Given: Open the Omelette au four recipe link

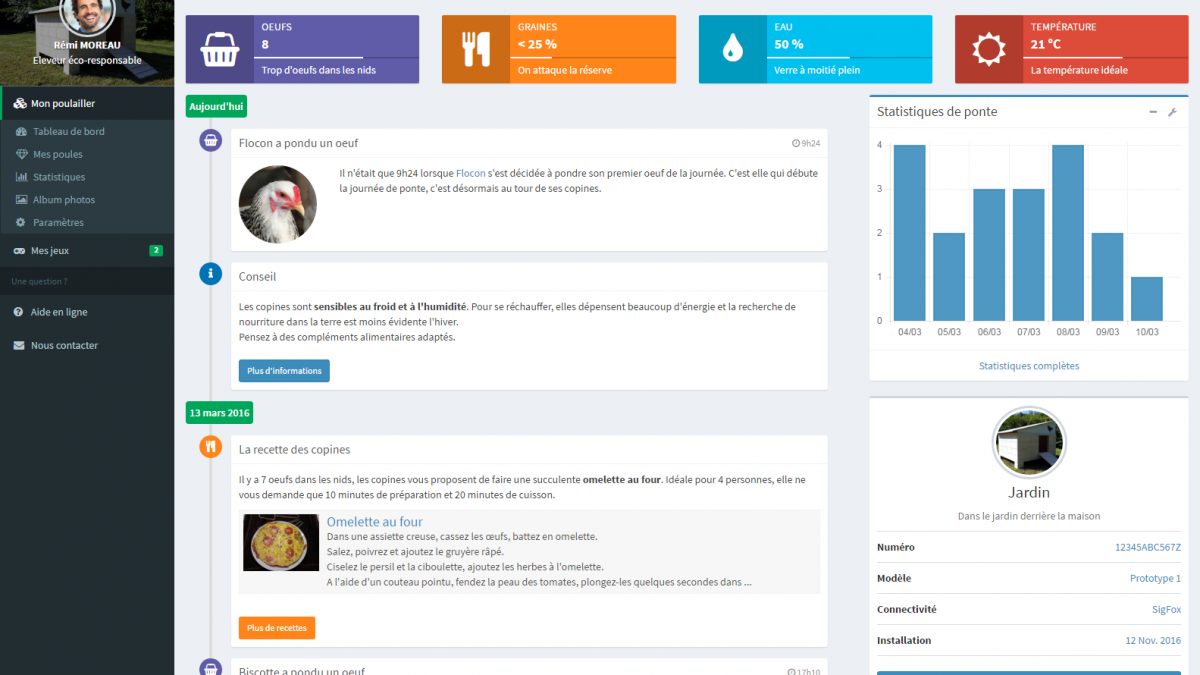Looking at the screenshot, I should click(375, 522).
